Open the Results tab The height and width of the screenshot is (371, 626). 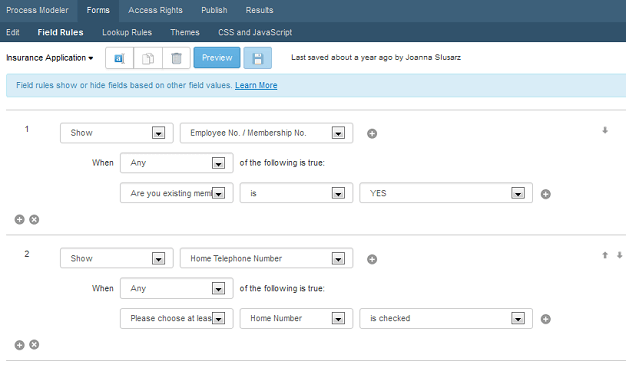(260, 10)
